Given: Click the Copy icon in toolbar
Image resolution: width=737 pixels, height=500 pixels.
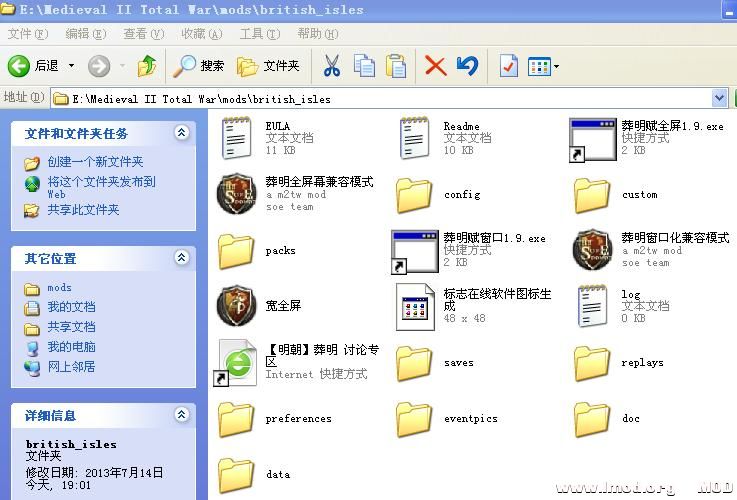Looking at the screenshot, I should click(x=364, y=66).
